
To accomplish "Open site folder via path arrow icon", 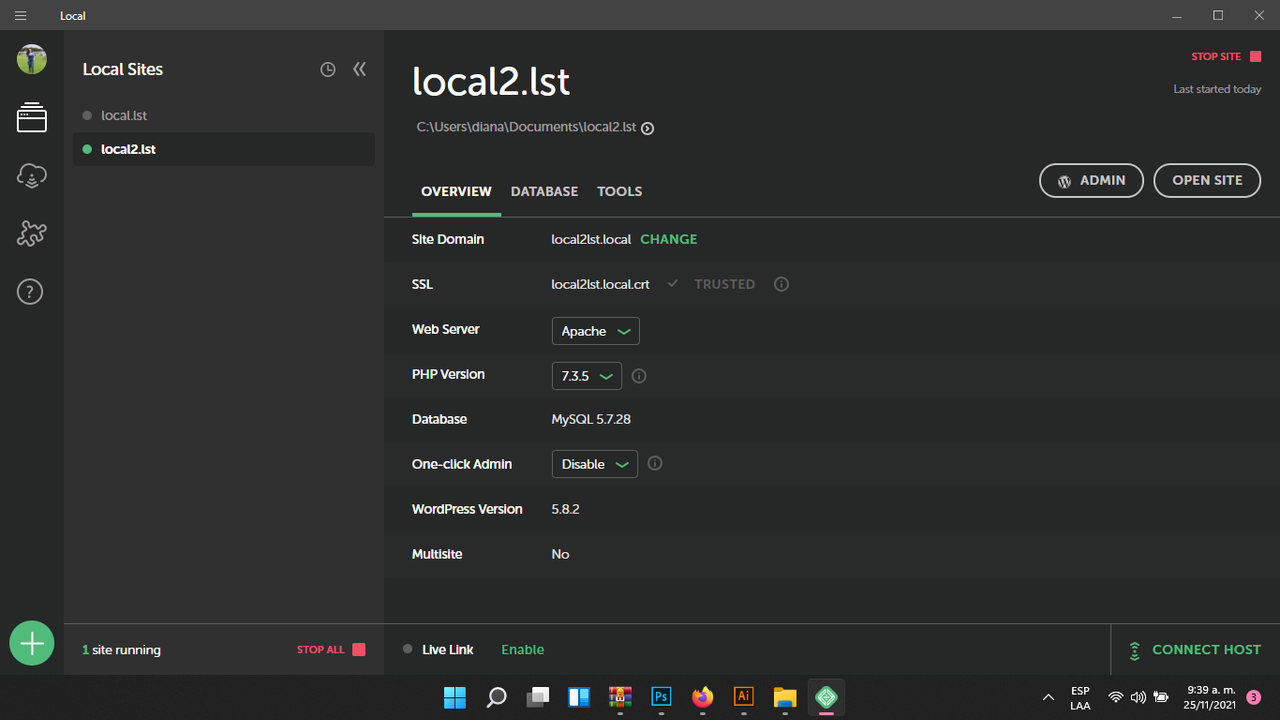I will tap(647, 128).
